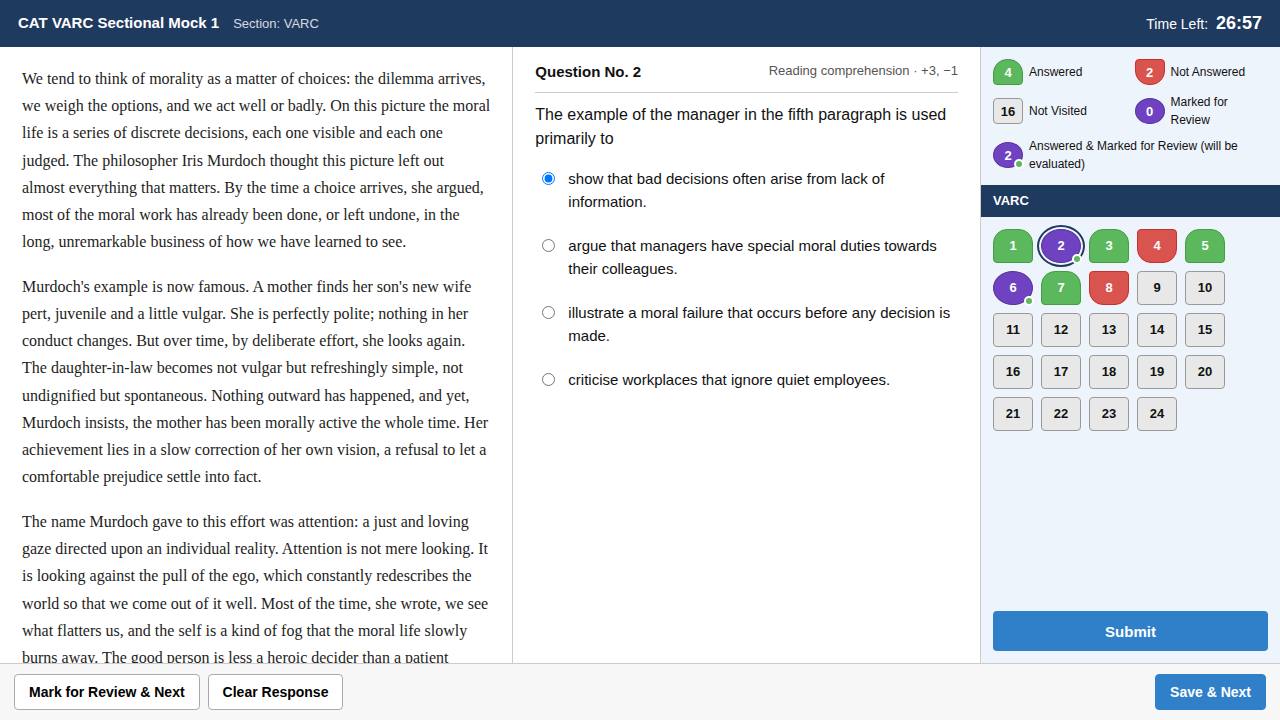
Task: Clear the selected response
Action: pos(275,692)
